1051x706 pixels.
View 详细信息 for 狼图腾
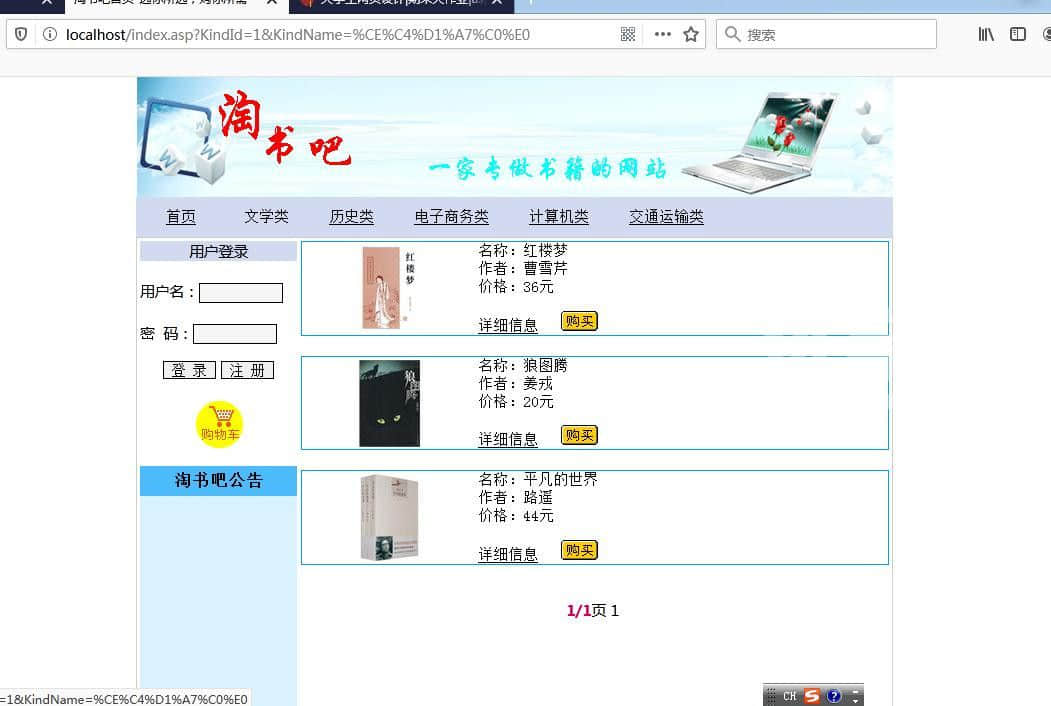[508, 440]
